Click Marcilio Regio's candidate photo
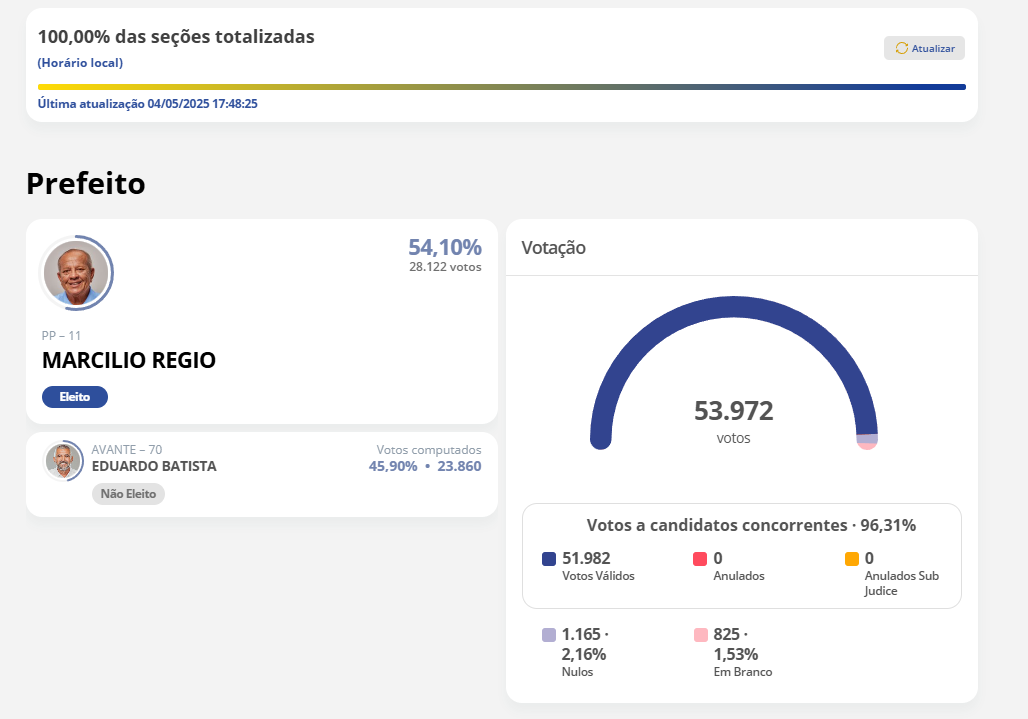1028x719 pixels. point(76,273)
